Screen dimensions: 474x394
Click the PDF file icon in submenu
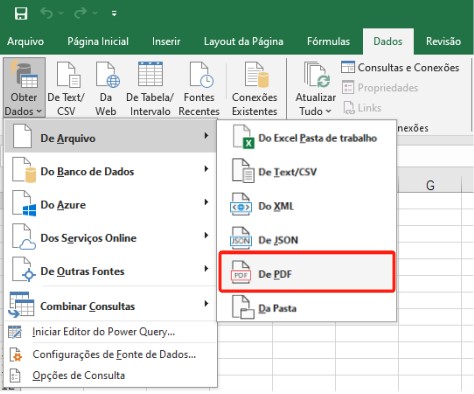click(x=241, y=272)
